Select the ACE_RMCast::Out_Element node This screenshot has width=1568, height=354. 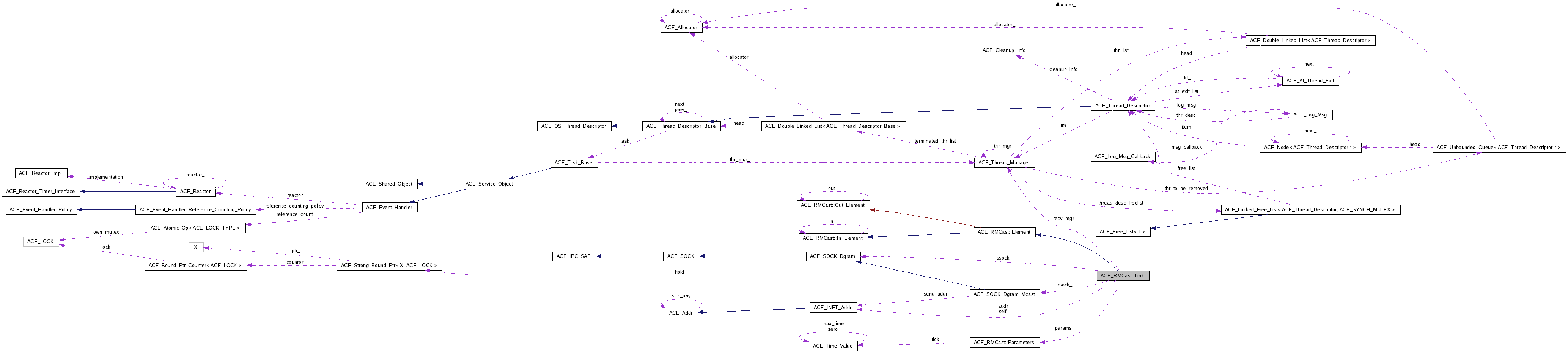pos(833,206)
